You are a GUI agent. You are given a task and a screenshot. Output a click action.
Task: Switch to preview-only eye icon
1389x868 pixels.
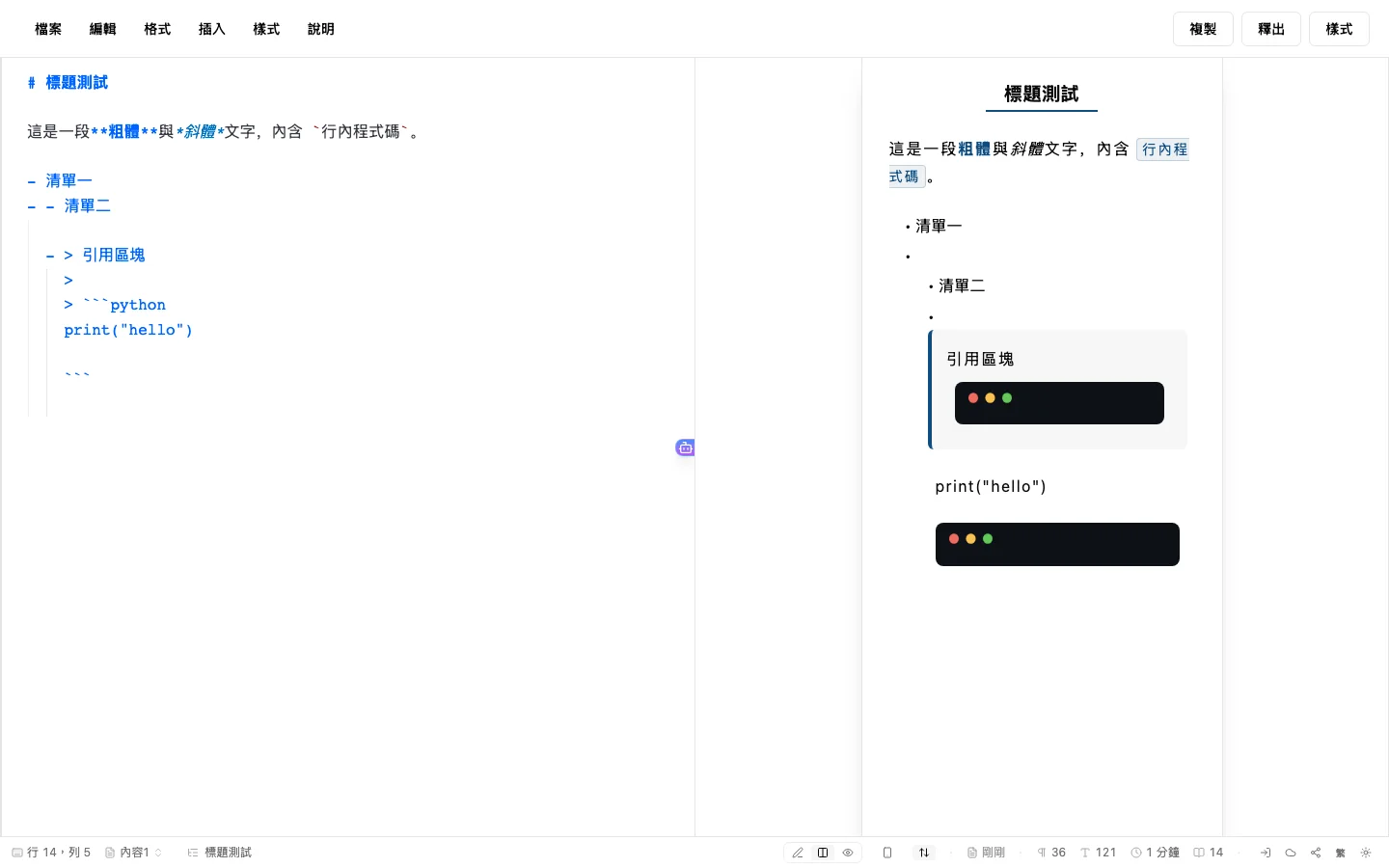[848, 853]
